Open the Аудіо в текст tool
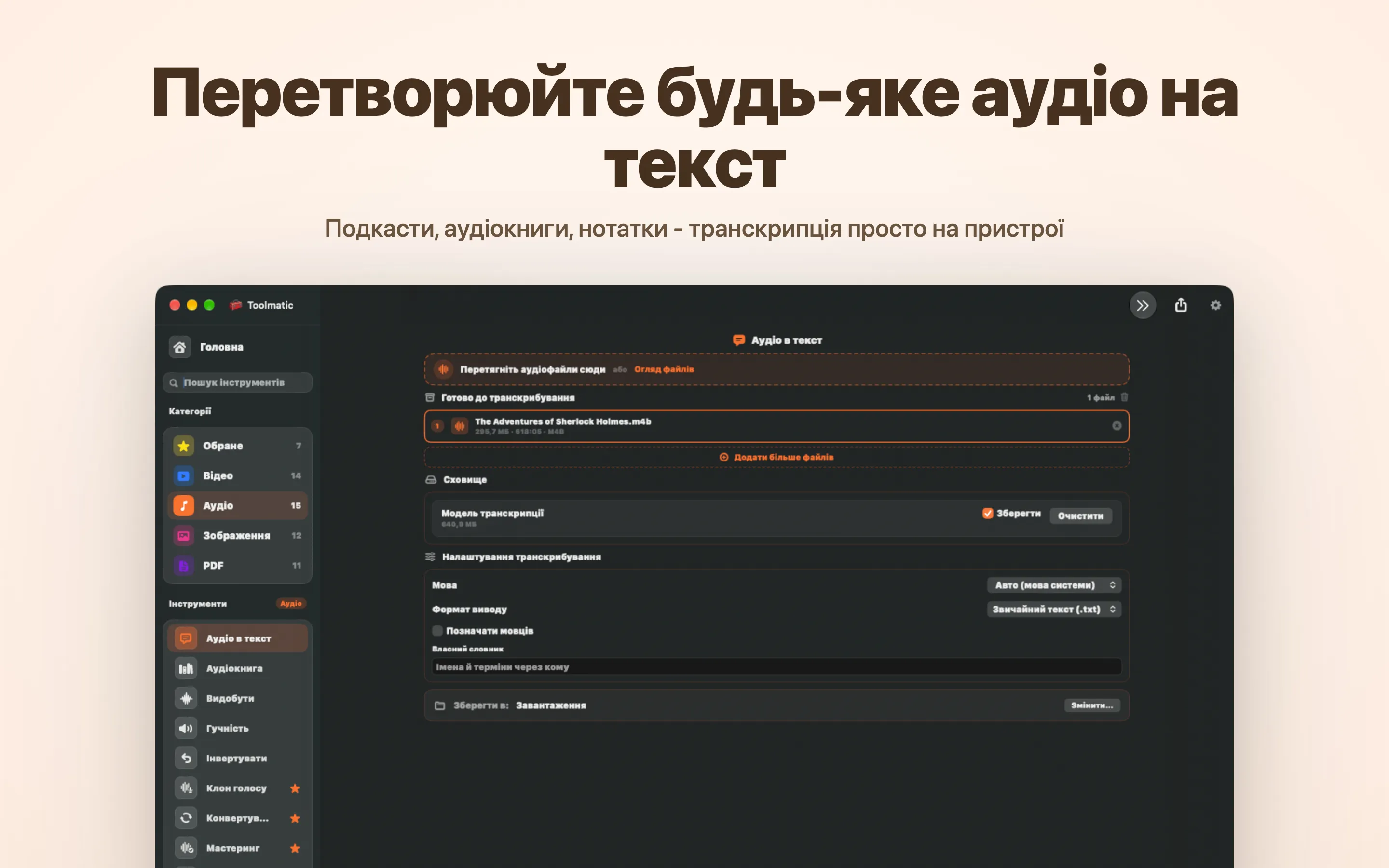The image size is (1389, 868). [238, 638]
